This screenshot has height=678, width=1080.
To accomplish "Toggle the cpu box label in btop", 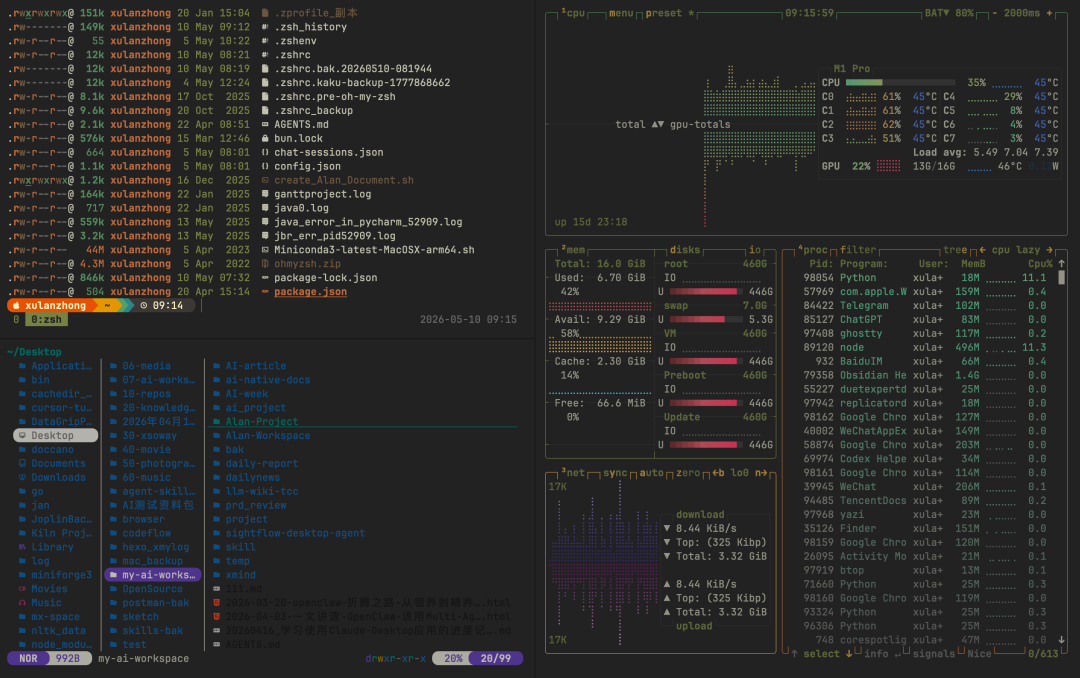I will point(572,13).
